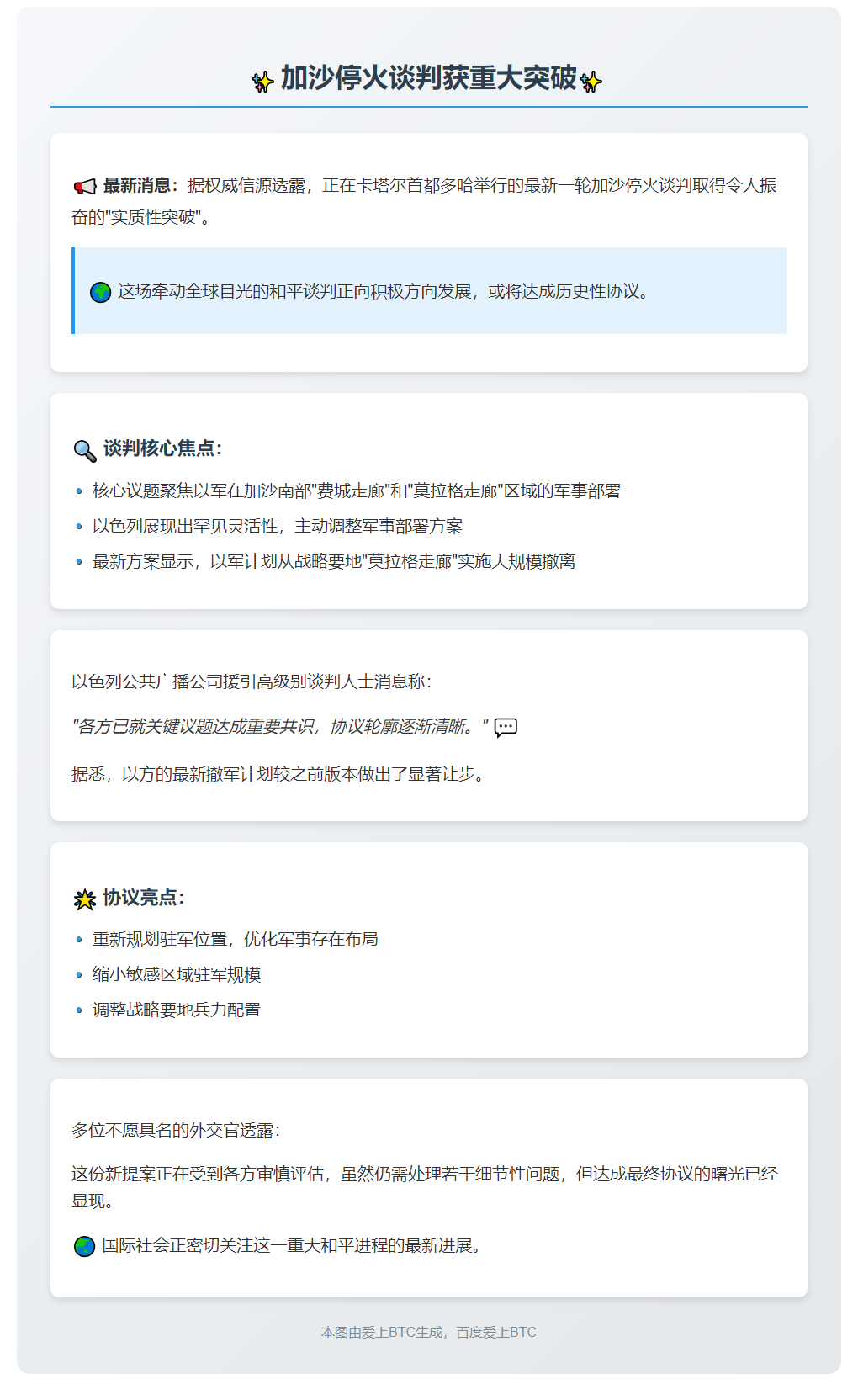Click the italic quote 各方已就关键议题达成重要共识
The height and width of the screenshot is (1400, 858).
[x=280, y=726]
